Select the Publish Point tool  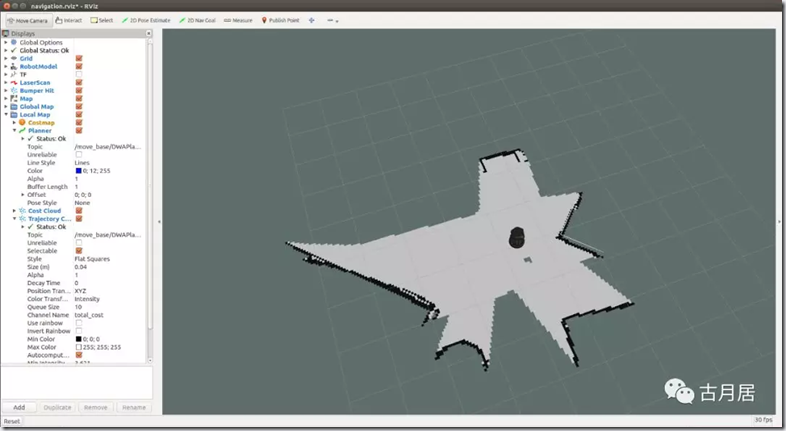pos(281,21)
